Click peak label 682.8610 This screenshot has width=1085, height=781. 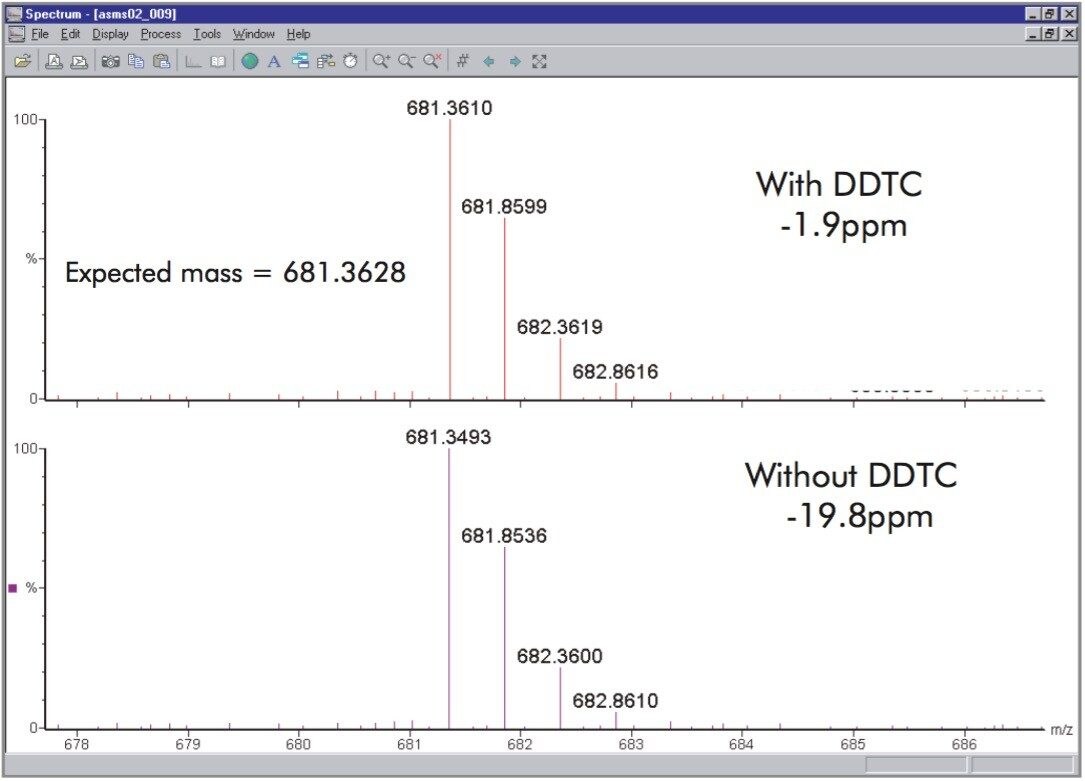click(x=615, y=701)
